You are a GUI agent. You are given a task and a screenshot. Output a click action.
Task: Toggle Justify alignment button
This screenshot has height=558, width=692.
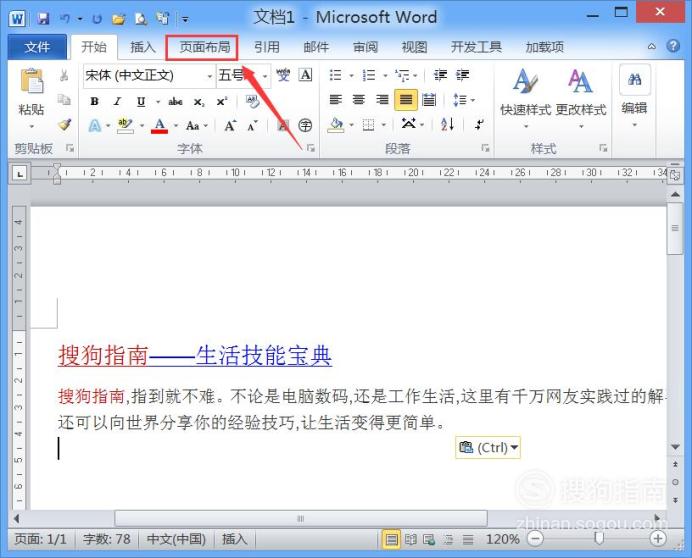click(406, 100)
